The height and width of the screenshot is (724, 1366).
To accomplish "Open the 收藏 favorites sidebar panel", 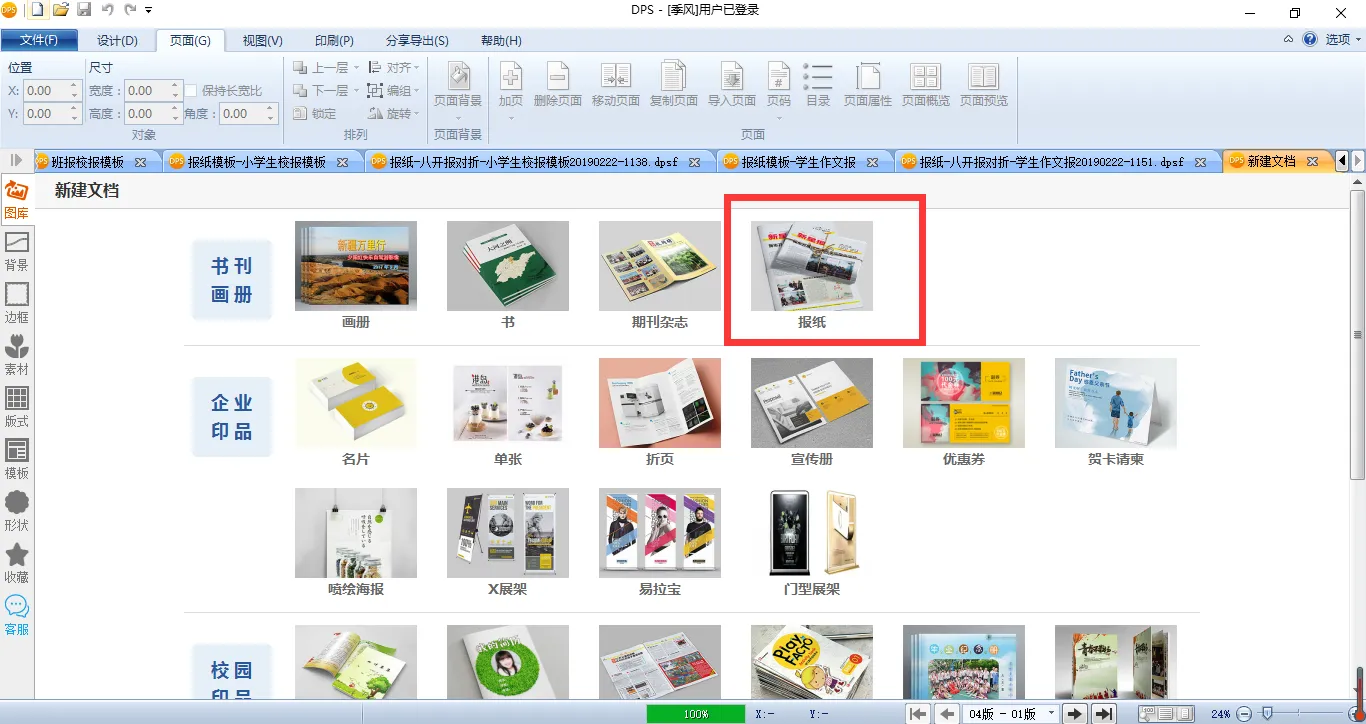I will click(x=17, y=564).
